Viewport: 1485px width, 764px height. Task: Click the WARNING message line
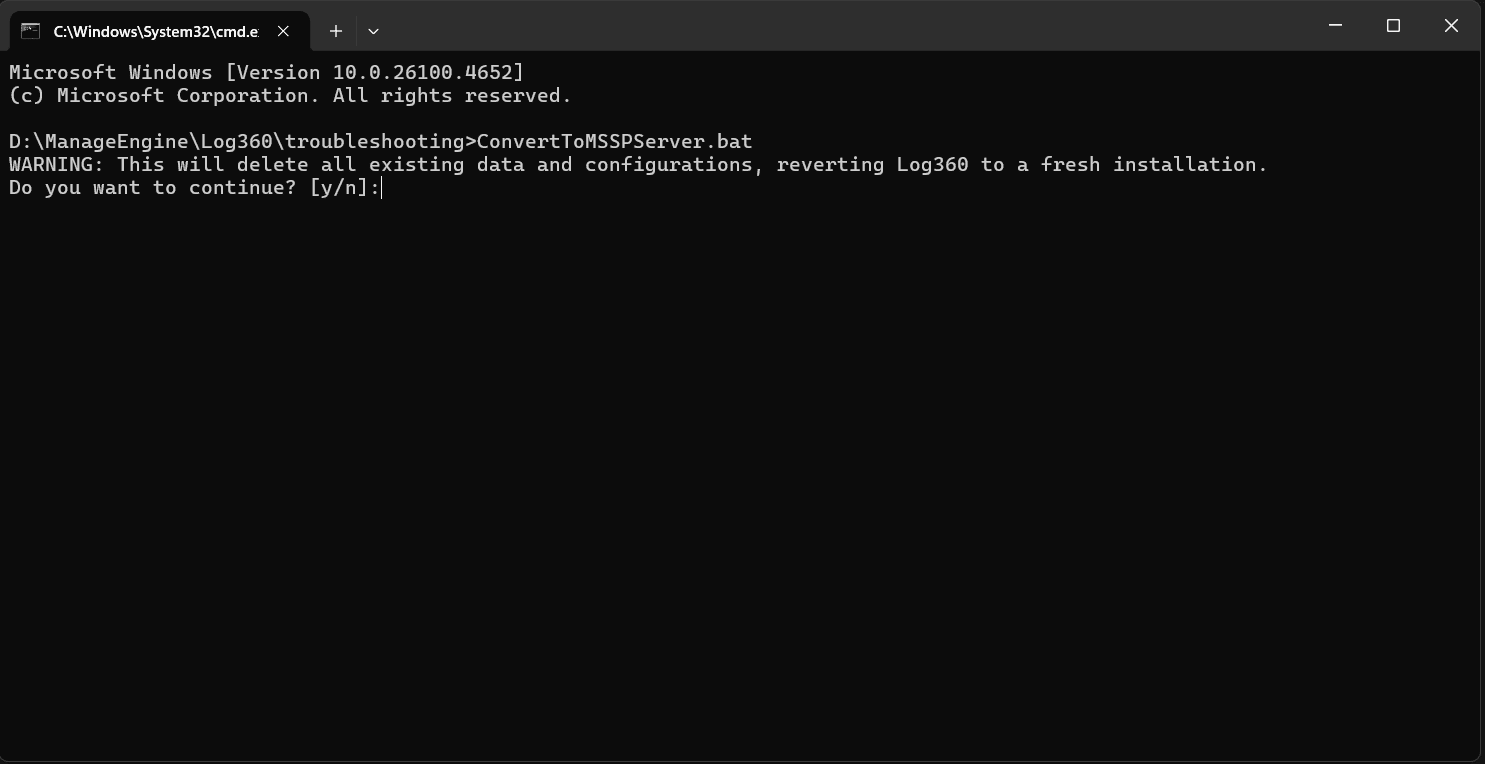(637, 164)
